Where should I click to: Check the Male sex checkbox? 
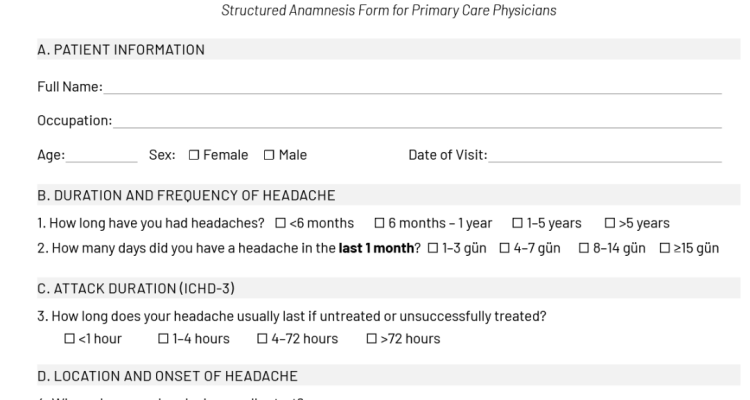[x=269, y=155]
